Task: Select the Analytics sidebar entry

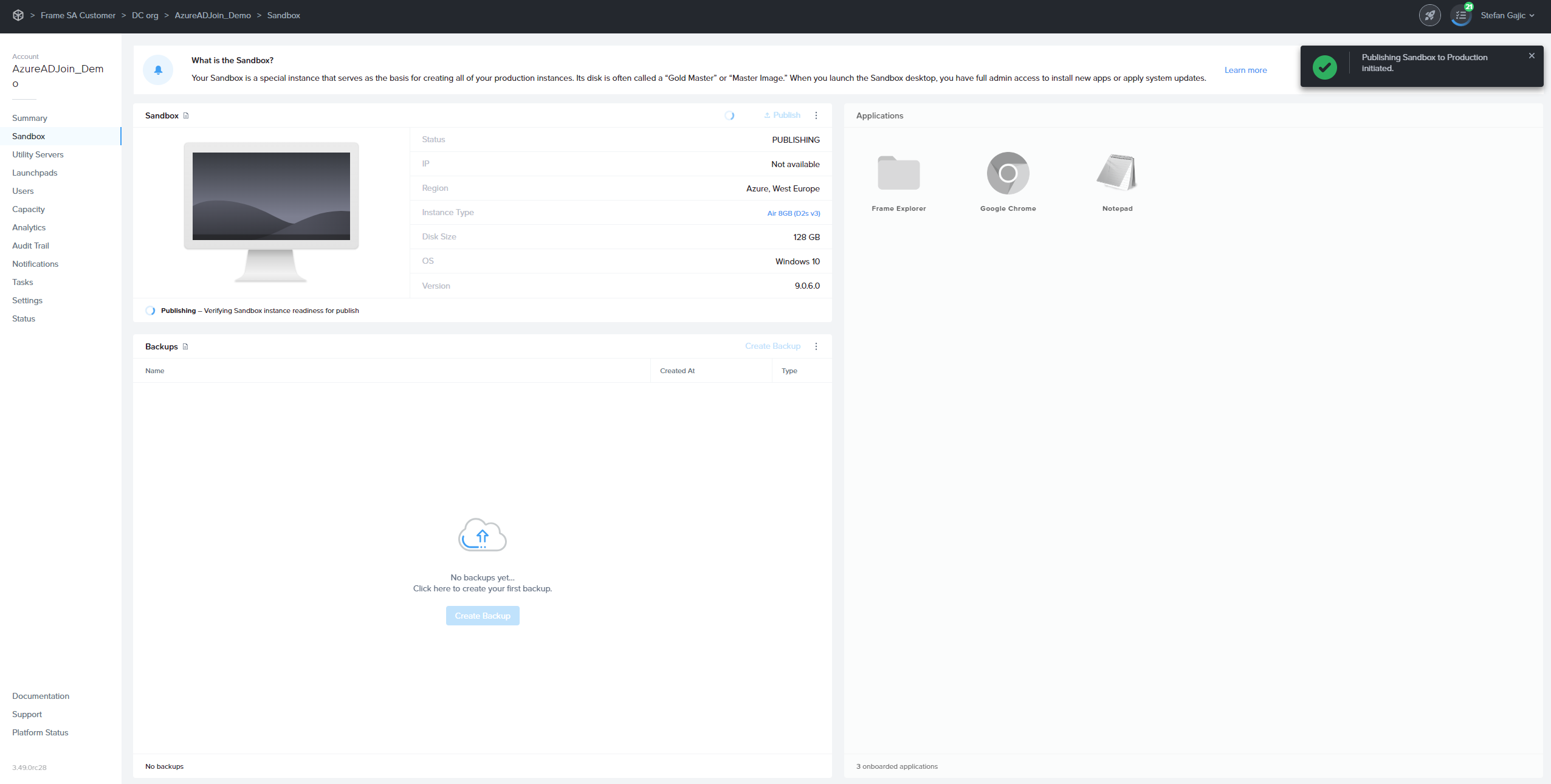Action: coord(29,227)
